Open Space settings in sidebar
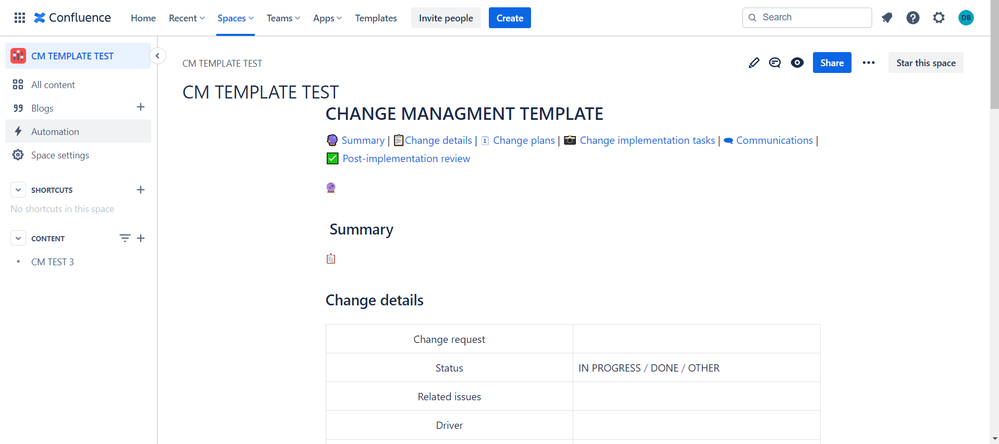 point(78,155)
